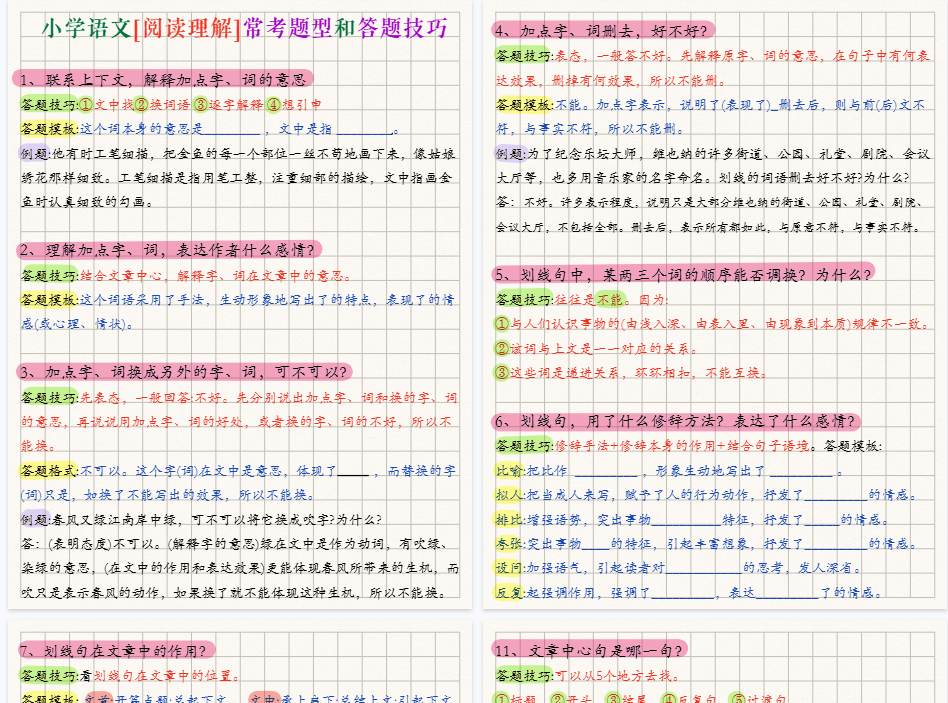
Task: Click the green highlighted 不能 under heading 5
Action: (609, 299)
